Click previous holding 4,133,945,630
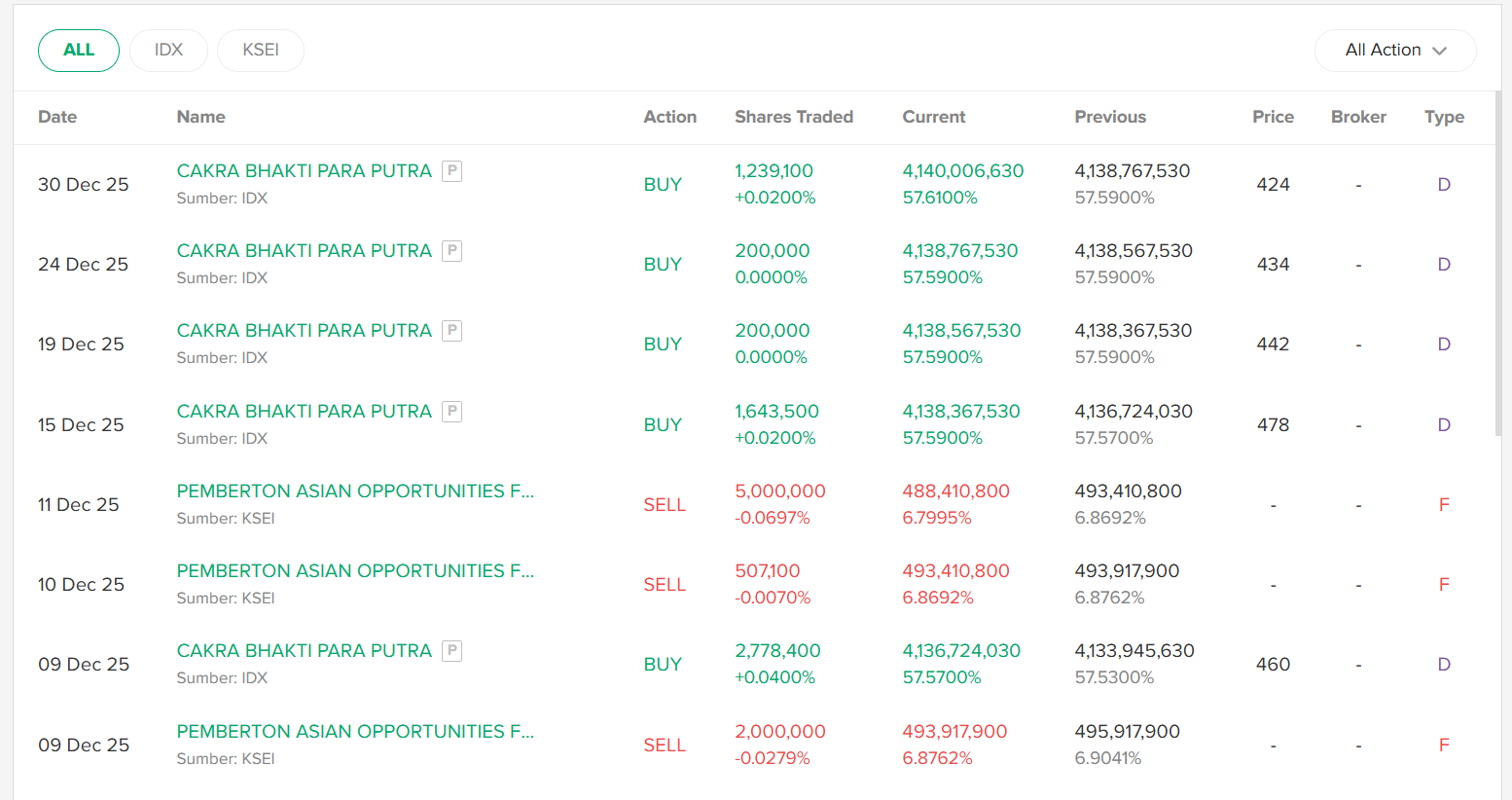The width and height of the screenshot is (1512, 800). pyautogui.click(x=1134, y=651)
